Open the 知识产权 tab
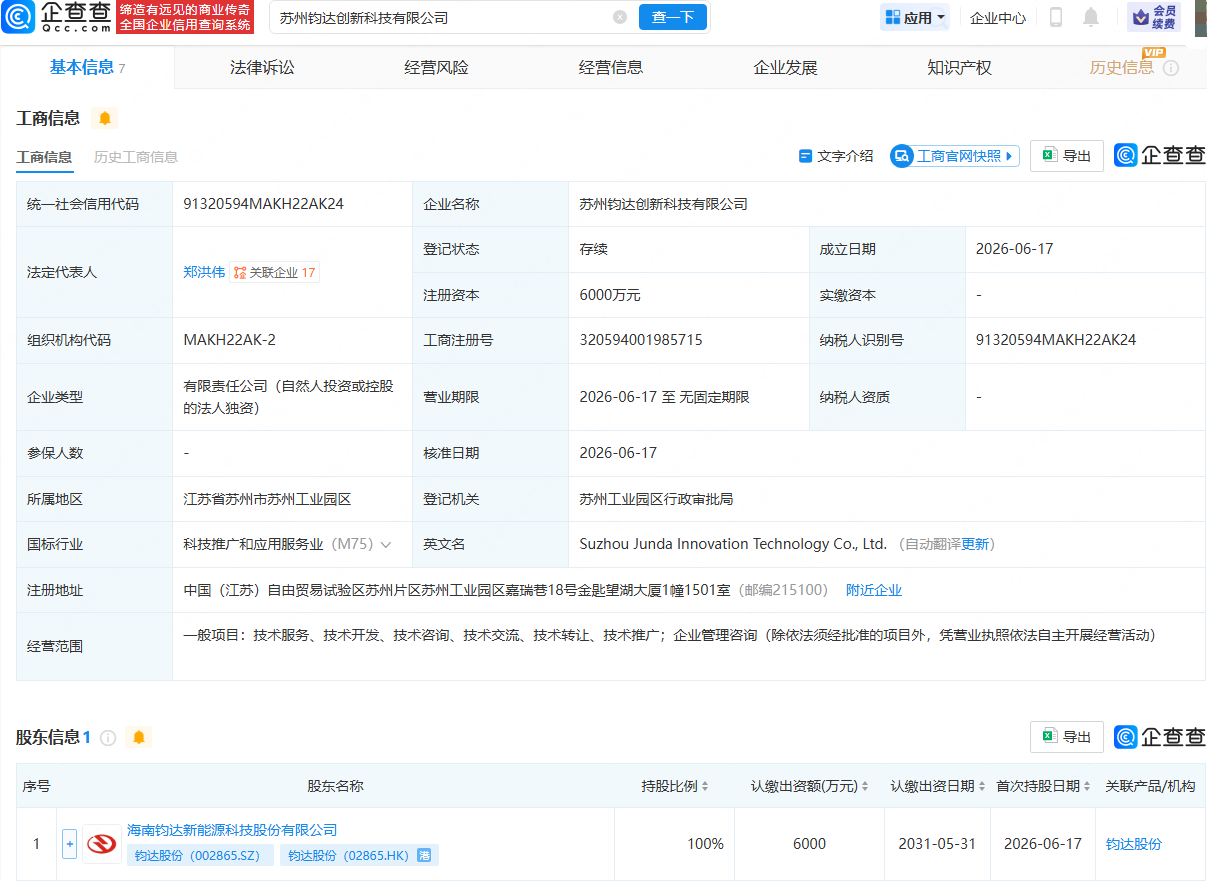This screenshot has width=1207, height=881. [x=959, y=68]
